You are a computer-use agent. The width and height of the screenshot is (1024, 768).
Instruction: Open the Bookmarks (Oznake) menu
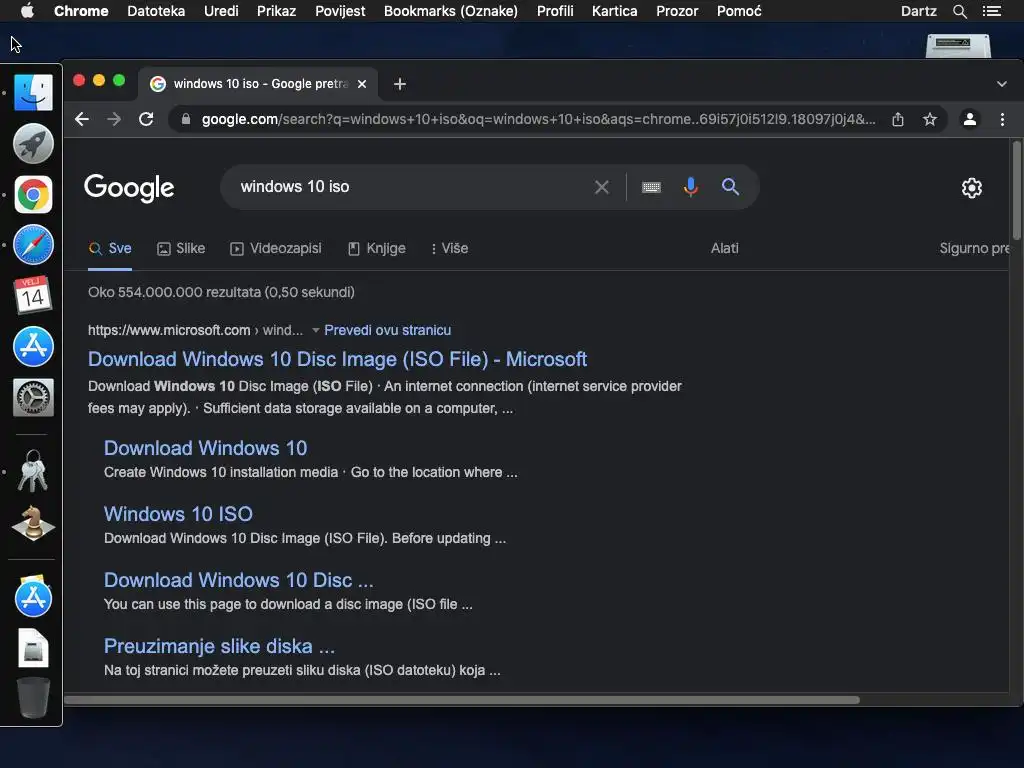click(451, 11)
